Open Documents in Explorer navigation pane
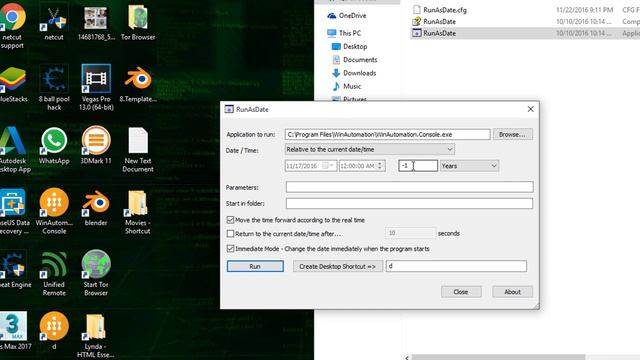This screenshot has height=360, width=640. 354,60
